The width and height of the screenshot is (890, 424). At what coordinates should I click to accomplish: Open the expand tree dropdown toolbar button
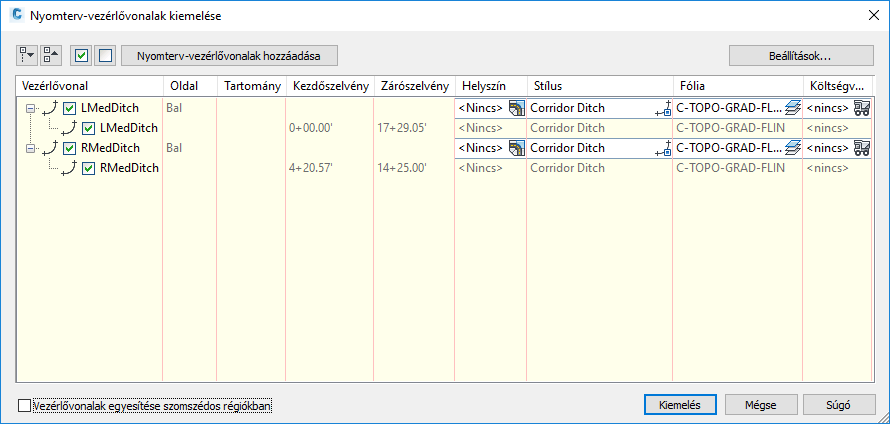point(27,55)
